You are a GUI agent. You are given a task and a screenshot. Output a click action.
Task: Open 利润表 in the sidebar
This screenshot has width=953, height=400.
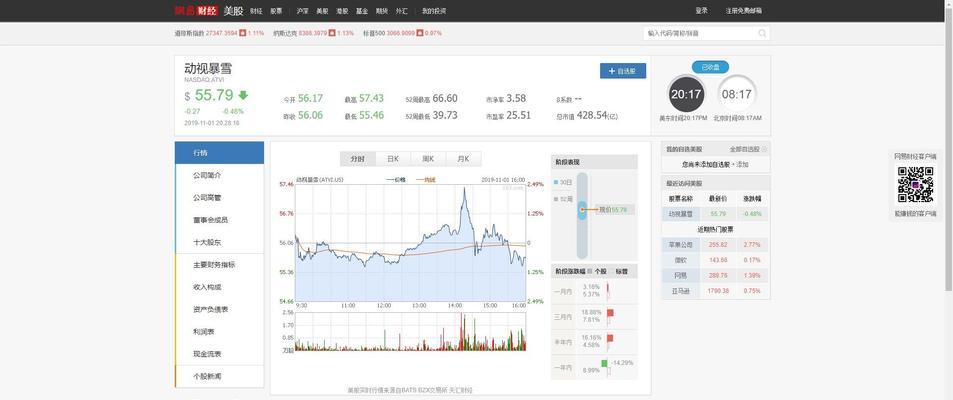pyautogui.click(x=219, y=331)
